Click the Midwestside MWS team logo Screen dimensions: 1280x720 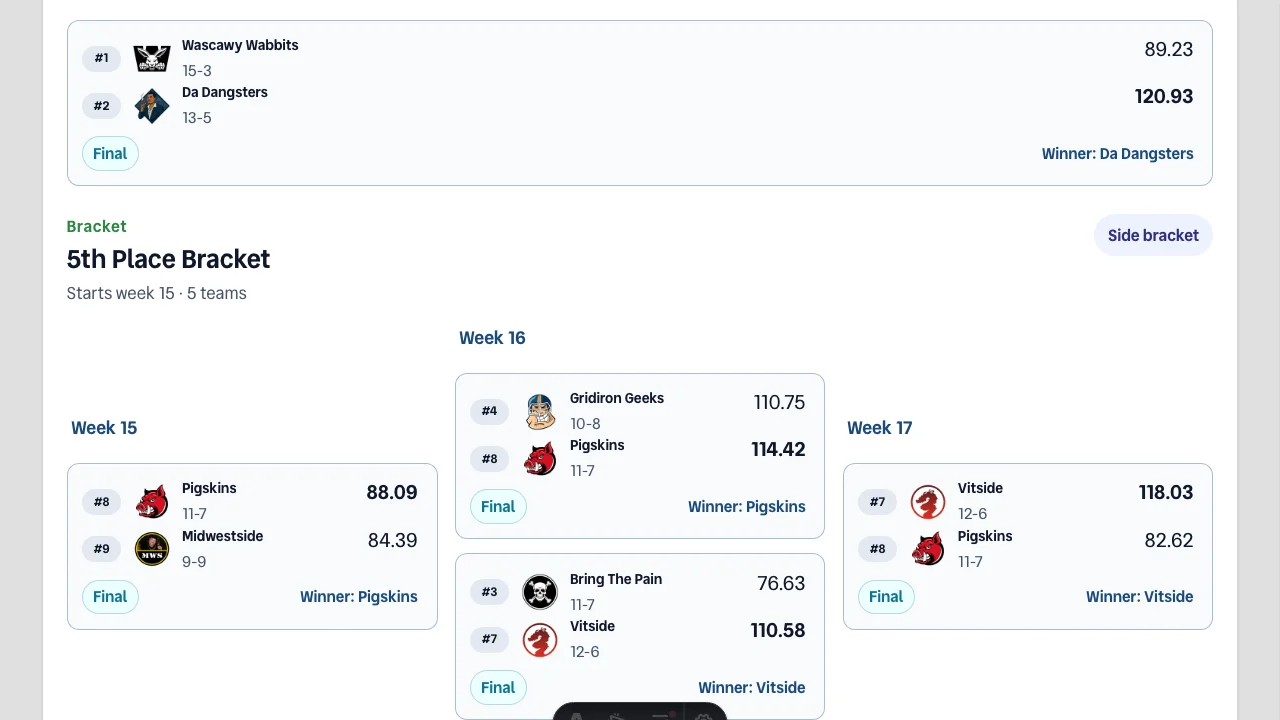coord(152,549)
